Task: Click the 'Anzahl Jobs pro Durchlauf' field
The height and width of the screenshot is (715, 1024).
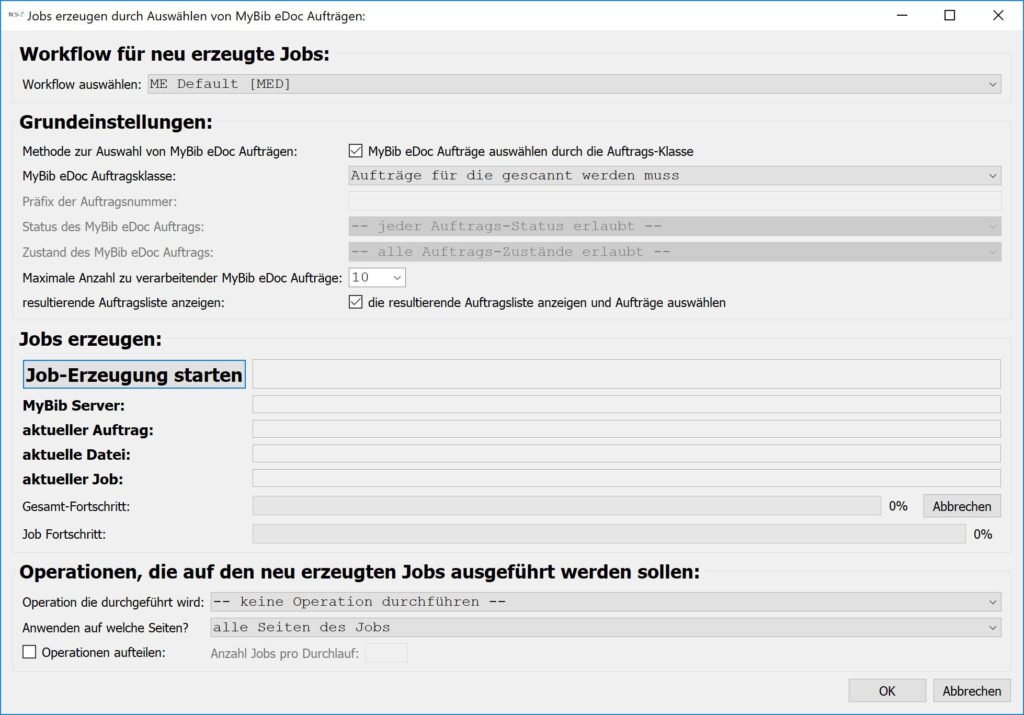Action: [386, 653]
